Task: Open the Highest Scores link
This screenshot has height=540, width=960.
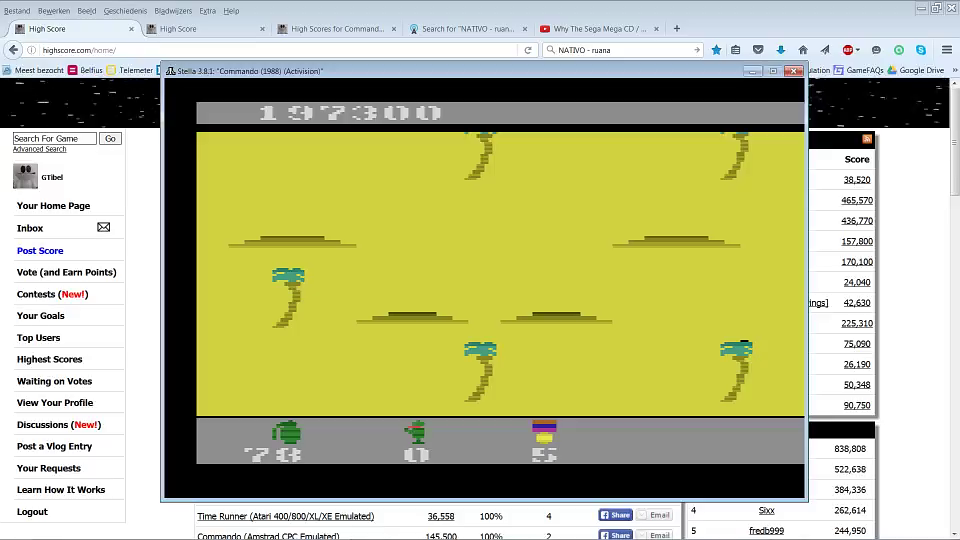Action: click(50, 359)
